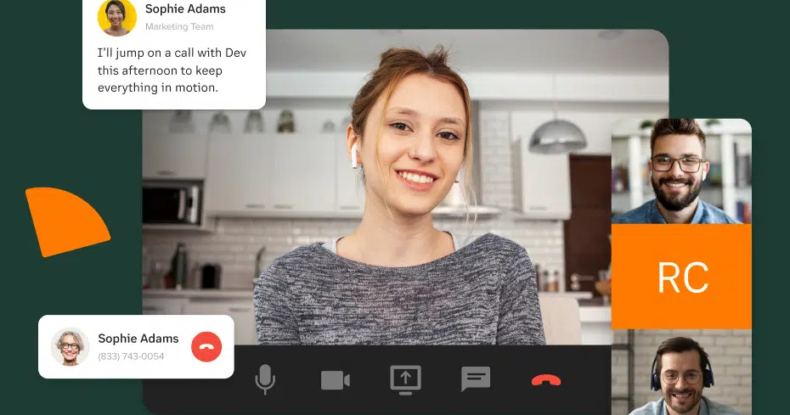Hang up using the toolbar's red phone
The image size is (790, 415).
pyautogui.click(x=546, y=380)
